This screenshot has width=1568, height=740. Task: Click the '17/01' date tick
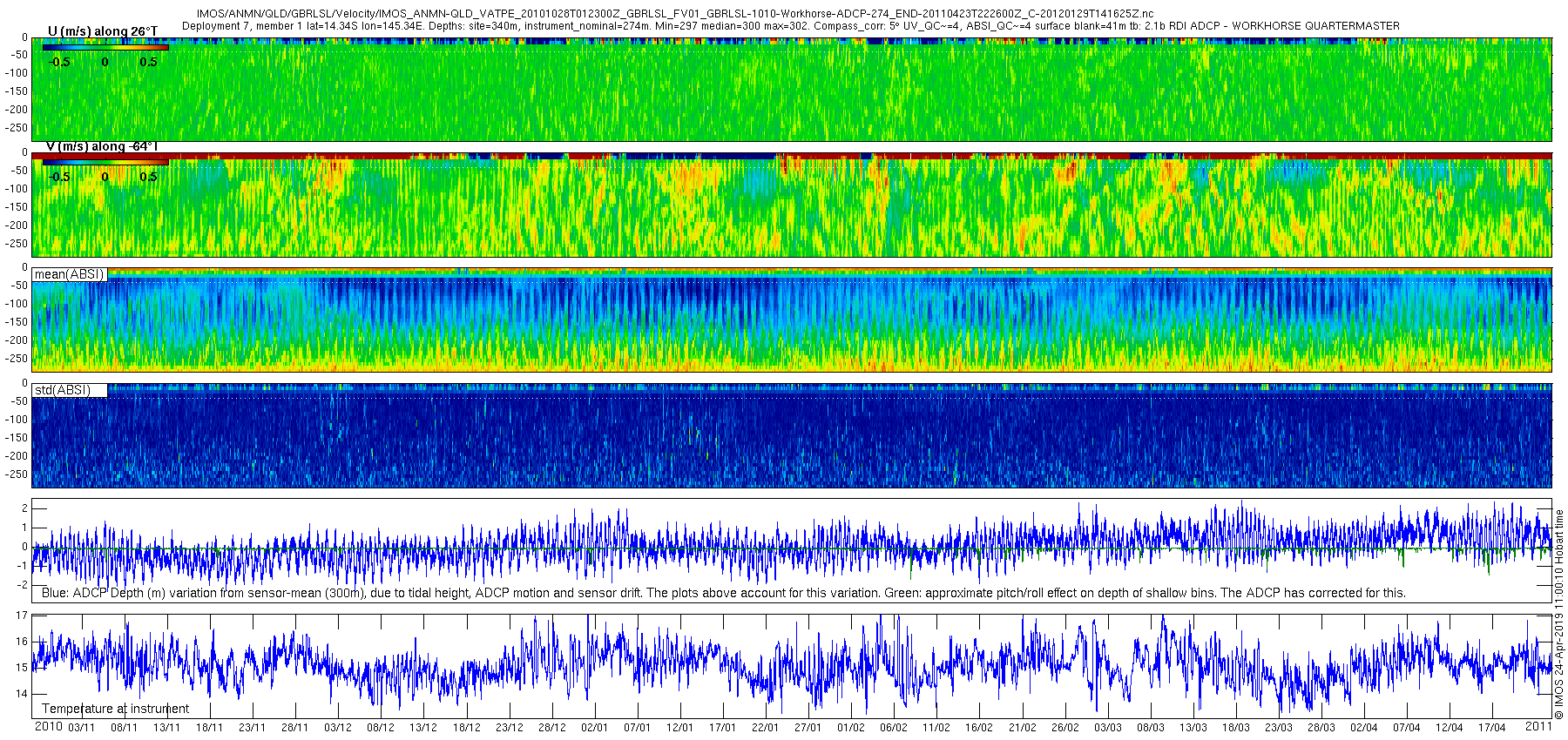pyautogui.click(x=722, y=728)
